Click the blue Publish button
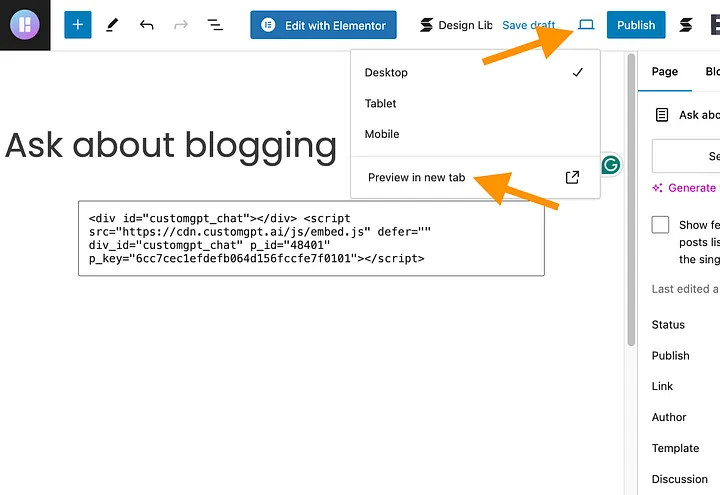 [636, 25]
